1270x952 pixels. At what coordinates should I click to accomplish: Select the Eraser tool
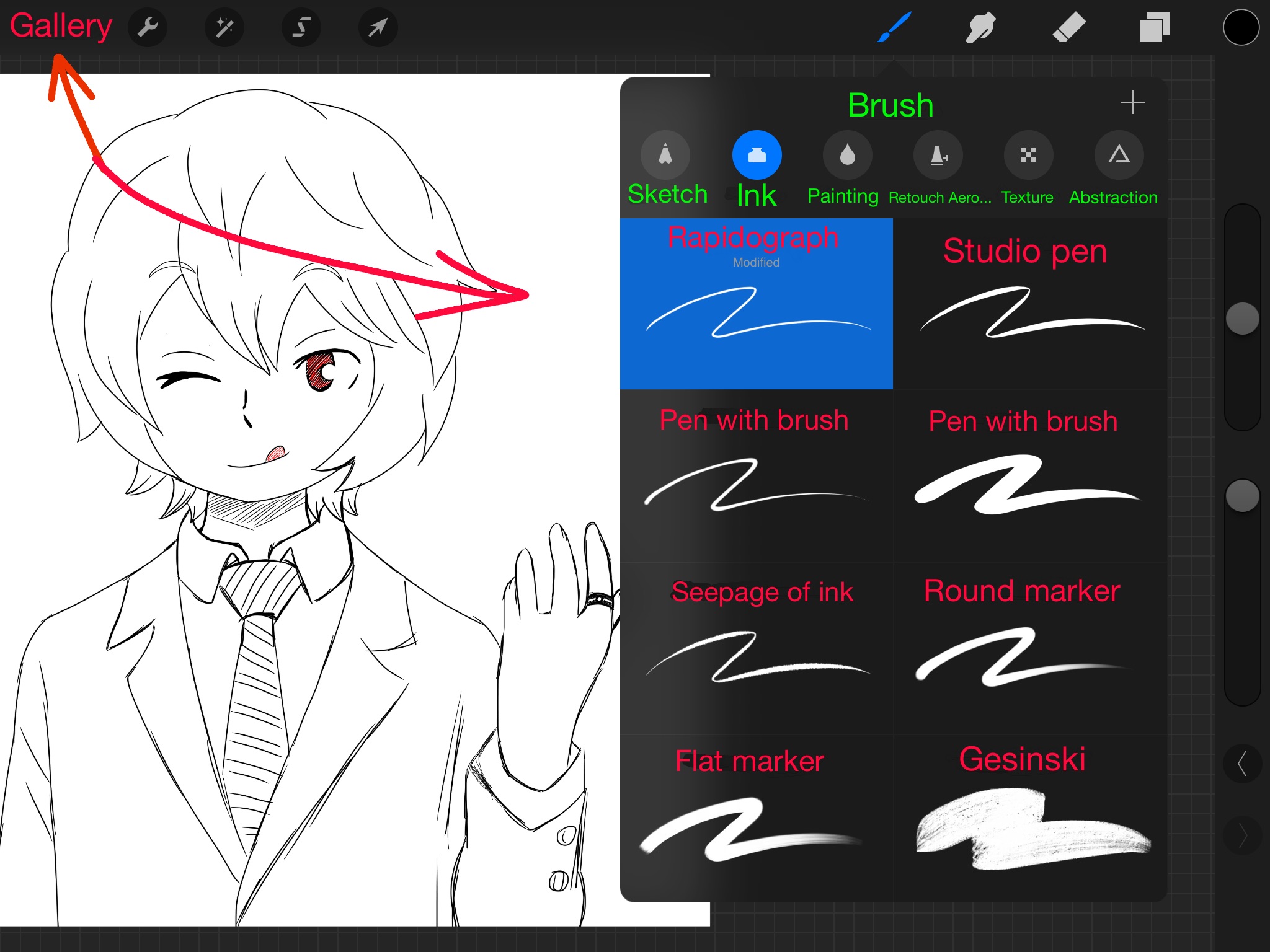[1068, 27]
